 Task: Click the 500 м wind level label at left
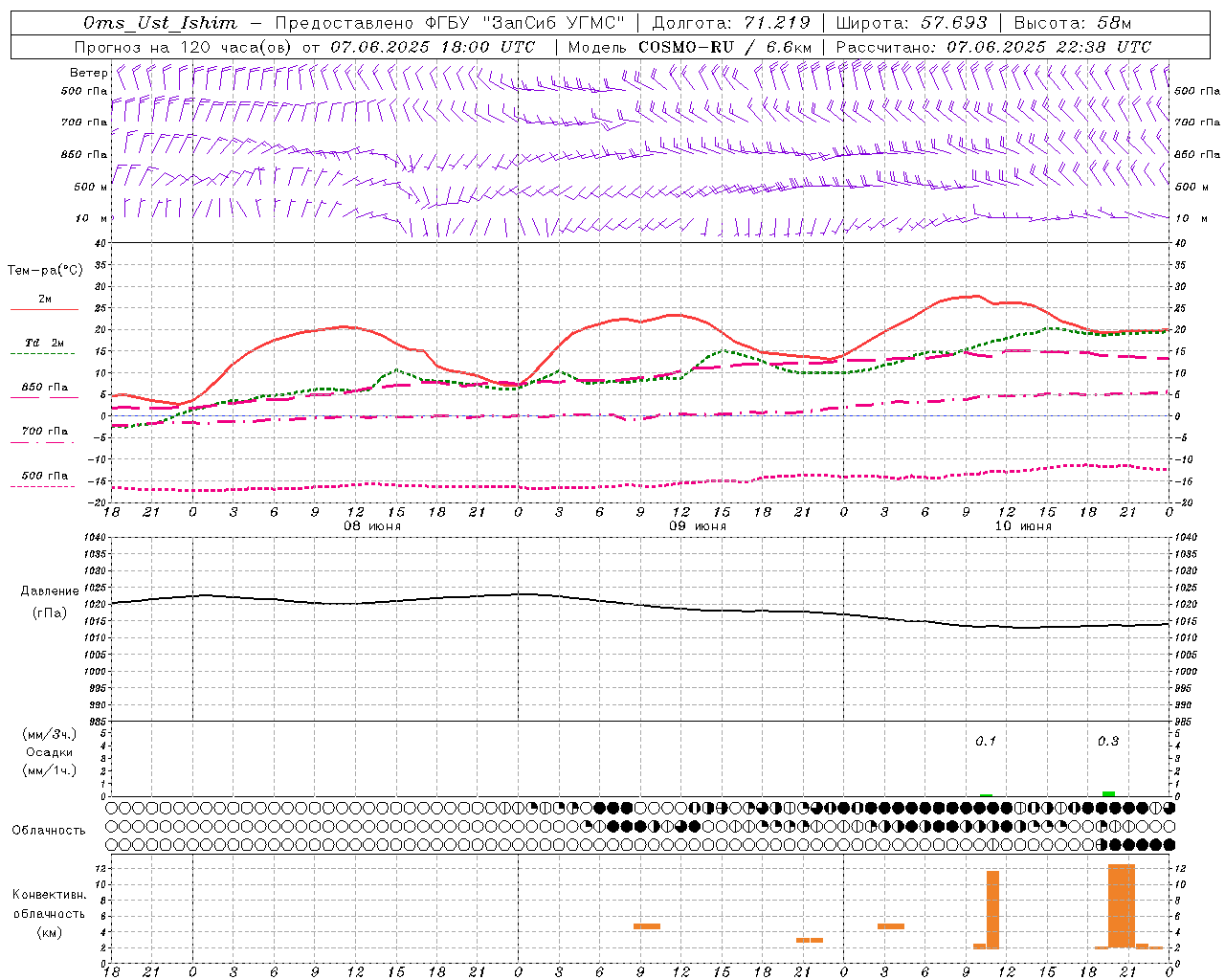click(x=91, y=187)
